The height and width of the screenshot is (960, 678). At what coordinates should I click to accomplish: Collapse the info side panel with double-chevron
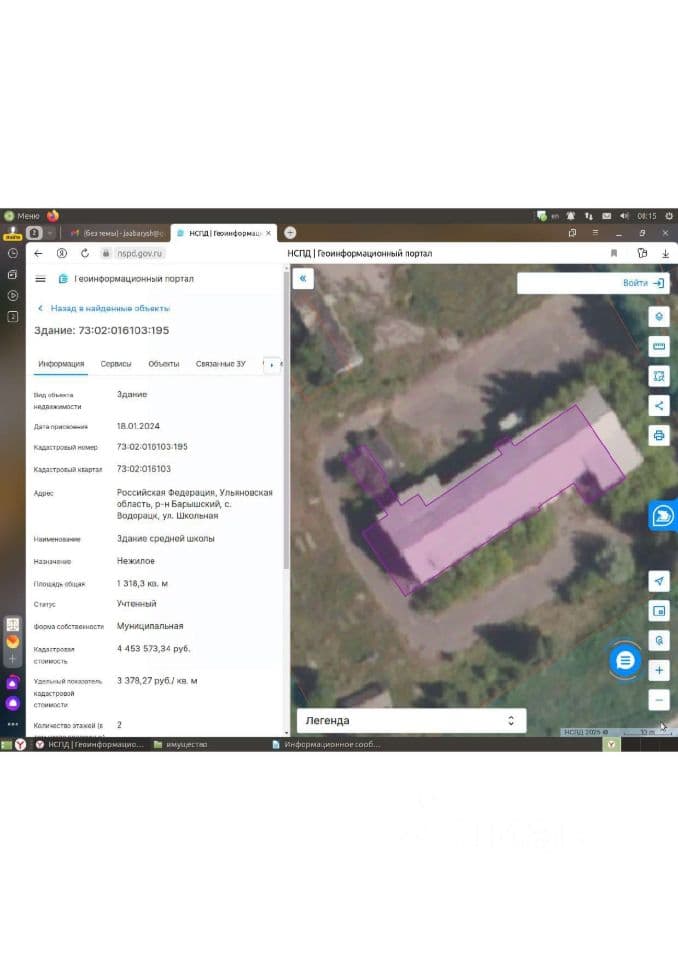tap(303, 279)
